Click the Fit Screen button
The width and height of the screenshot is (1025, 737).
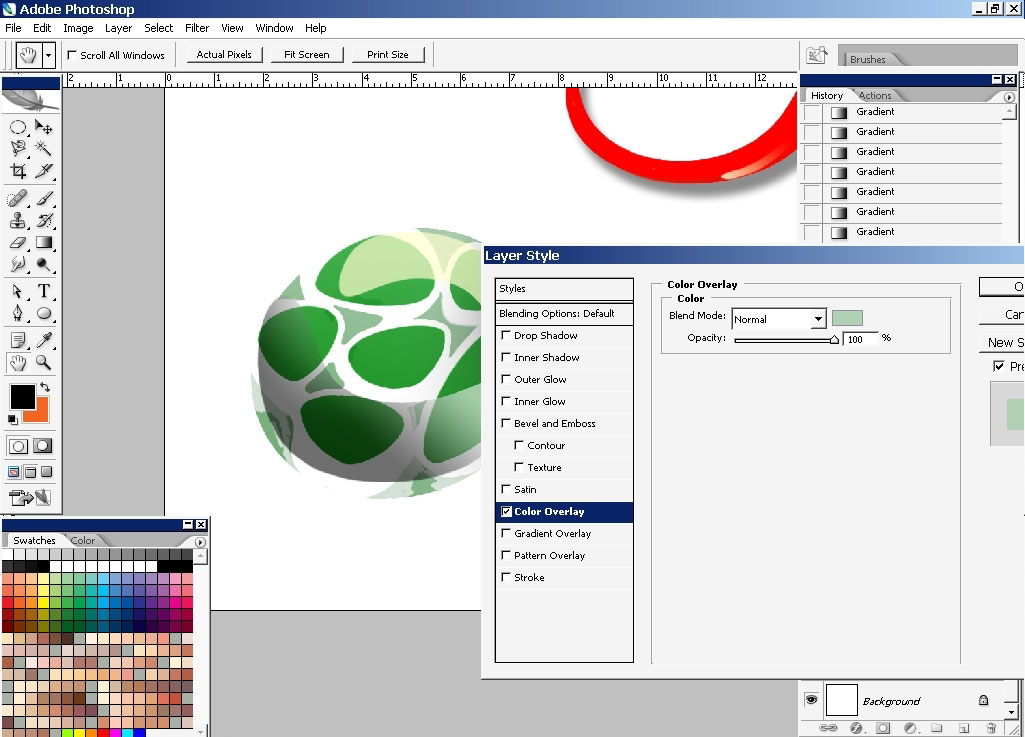[x=306, y=55]
